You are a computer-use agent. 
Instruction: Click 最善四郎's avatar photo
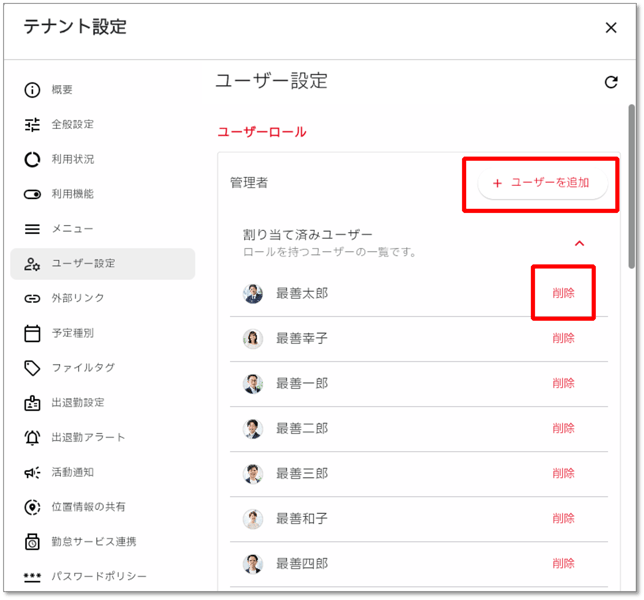point(253,564)
